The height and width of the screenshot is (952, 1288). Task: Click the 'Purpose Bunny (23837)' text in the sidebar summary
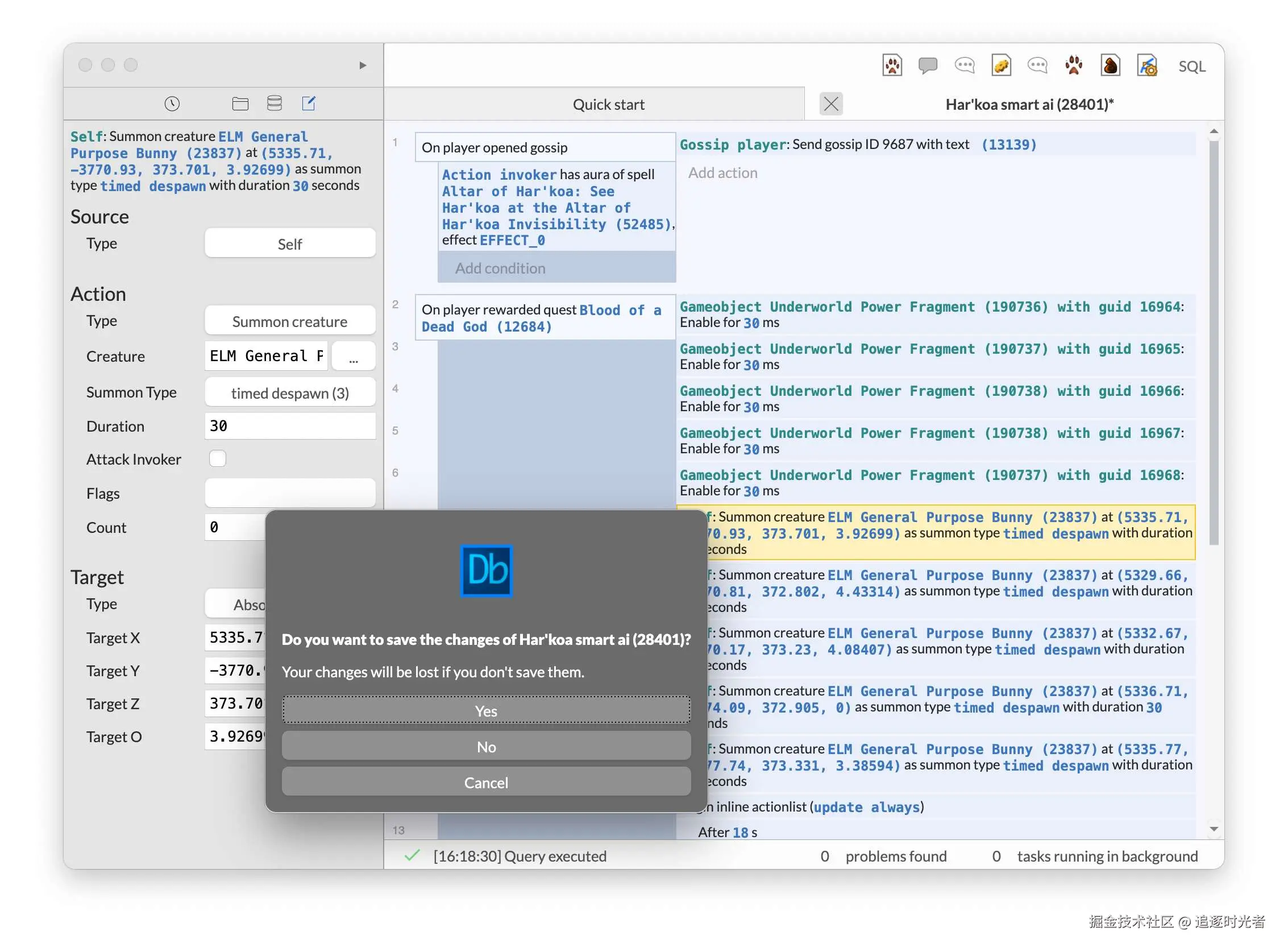156,154
